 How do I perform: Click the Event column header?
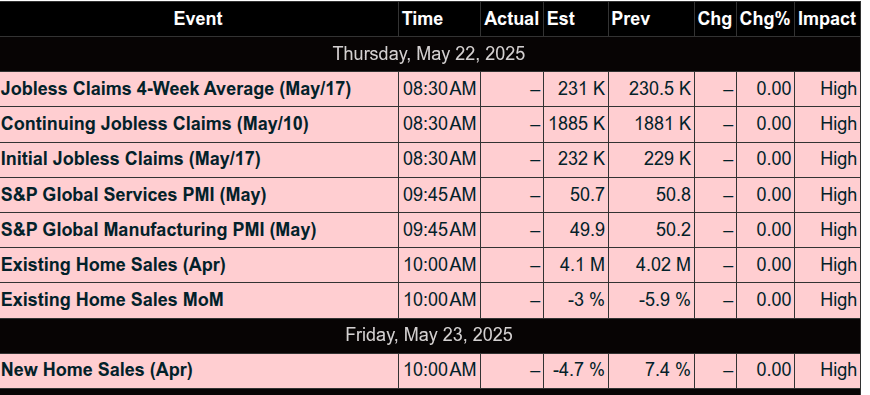pyautogui.click(x=199, y=19)
